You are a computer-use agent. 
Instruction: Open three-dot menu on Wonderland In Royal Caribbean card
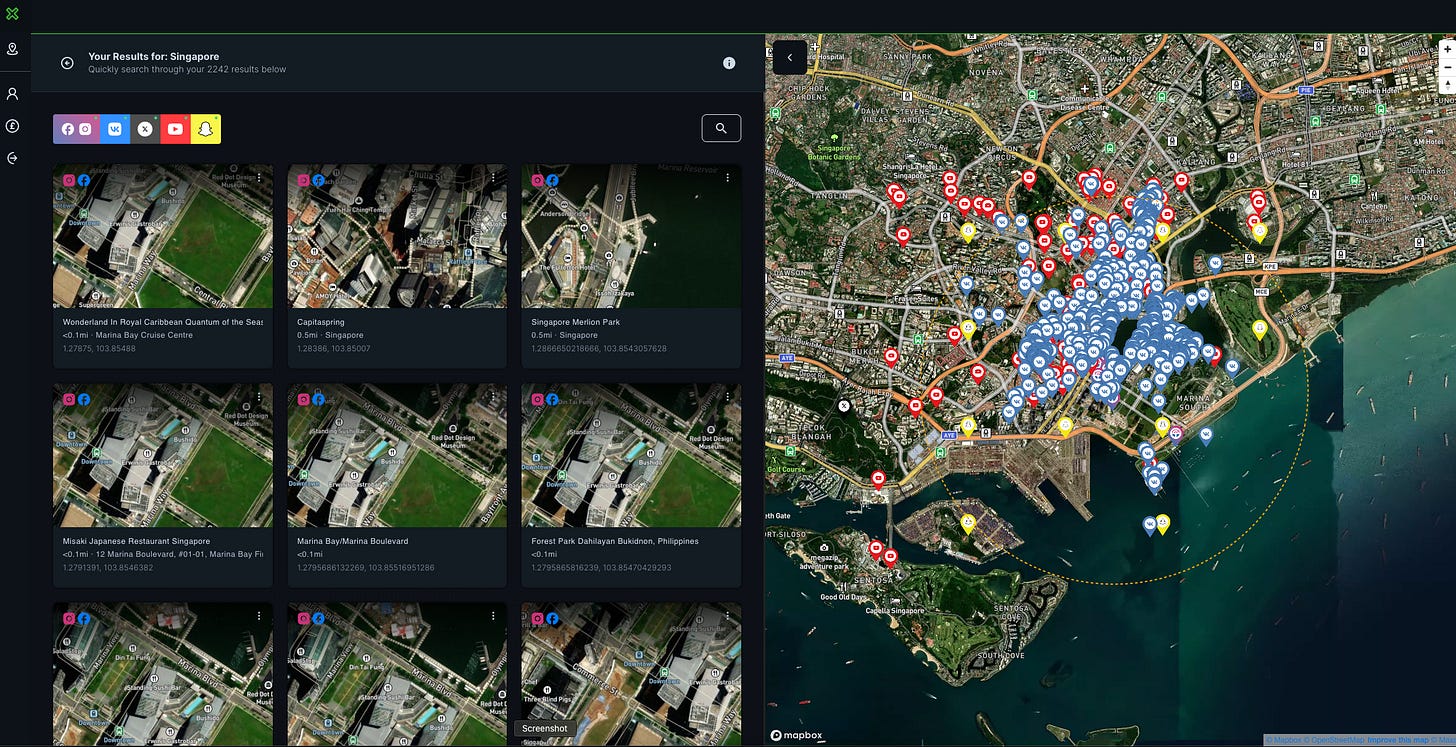pos(259,178)
